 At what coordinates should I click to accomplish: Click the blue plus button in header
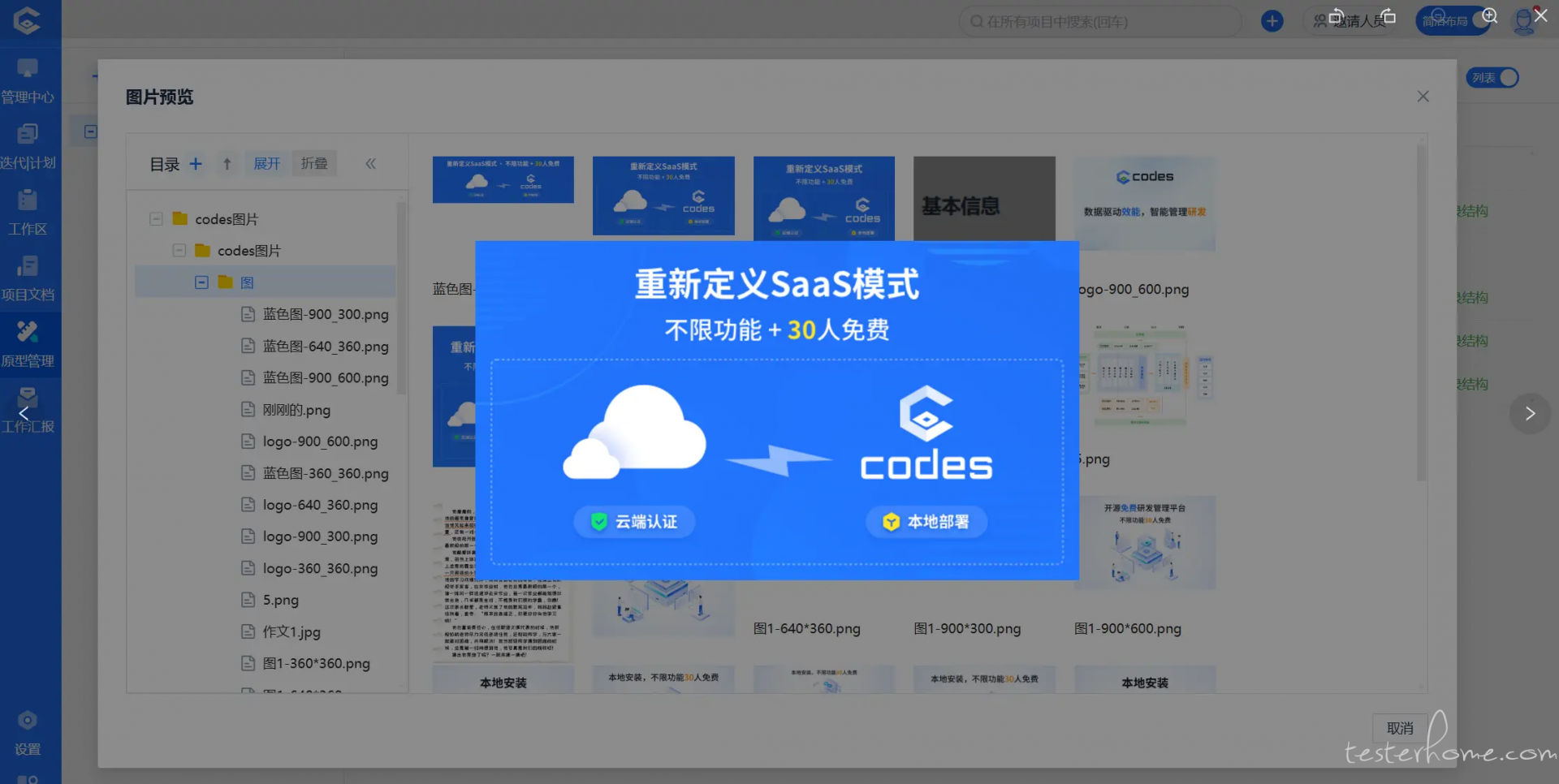1272,21
